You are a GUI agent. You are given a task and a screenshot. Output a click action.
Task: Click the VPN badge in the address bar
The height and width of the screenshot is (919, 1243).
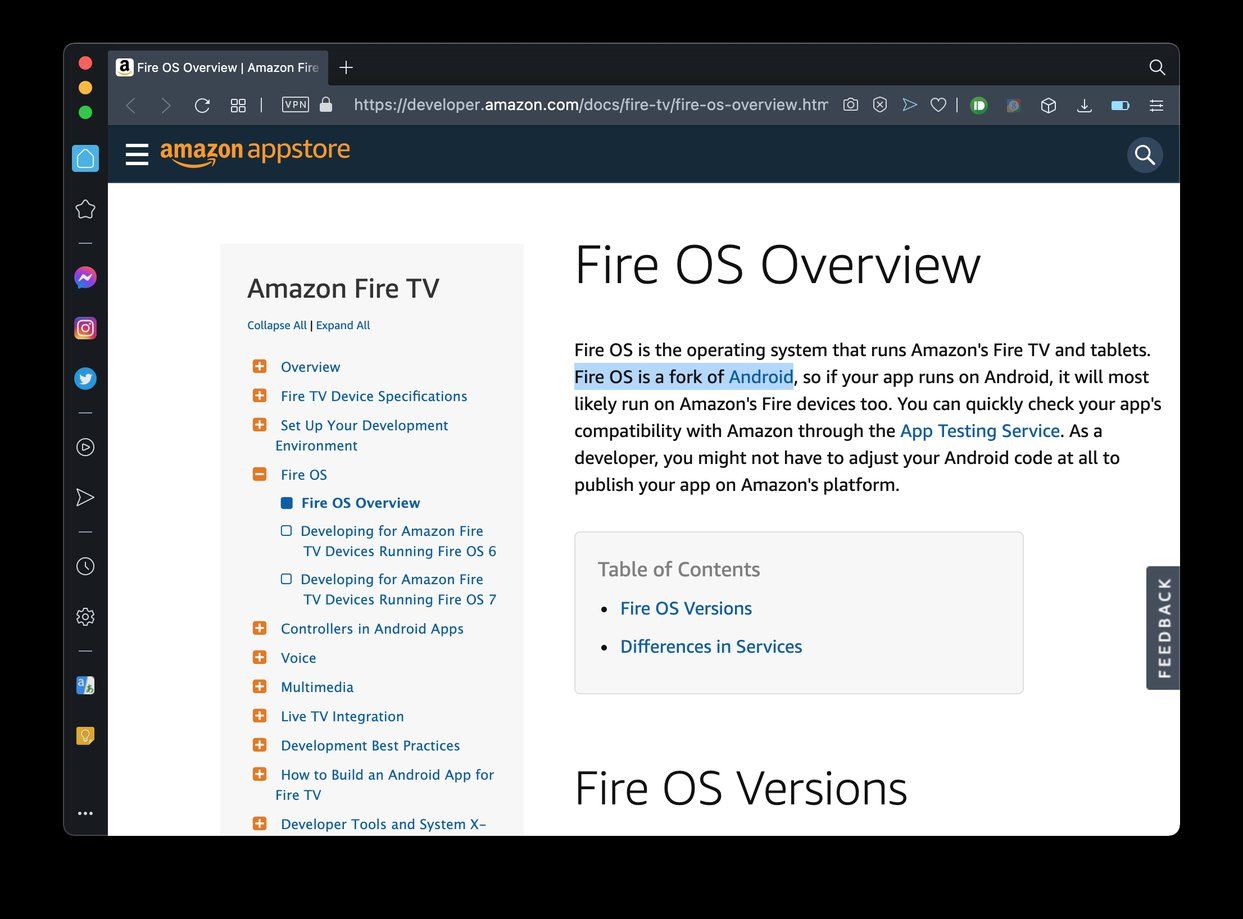click(x=296, y=104)
